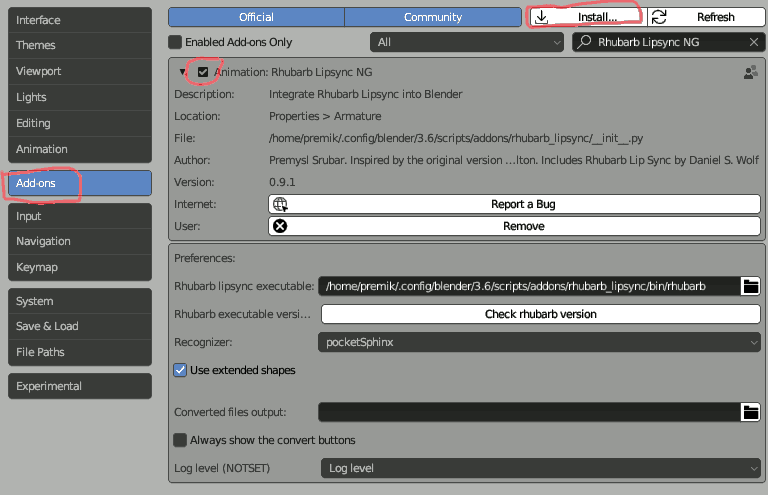Image resolution: width=768 pixels, height=495 pixels.
Task: Open the Log level dropdown
Action: click(x=541, y=468)
